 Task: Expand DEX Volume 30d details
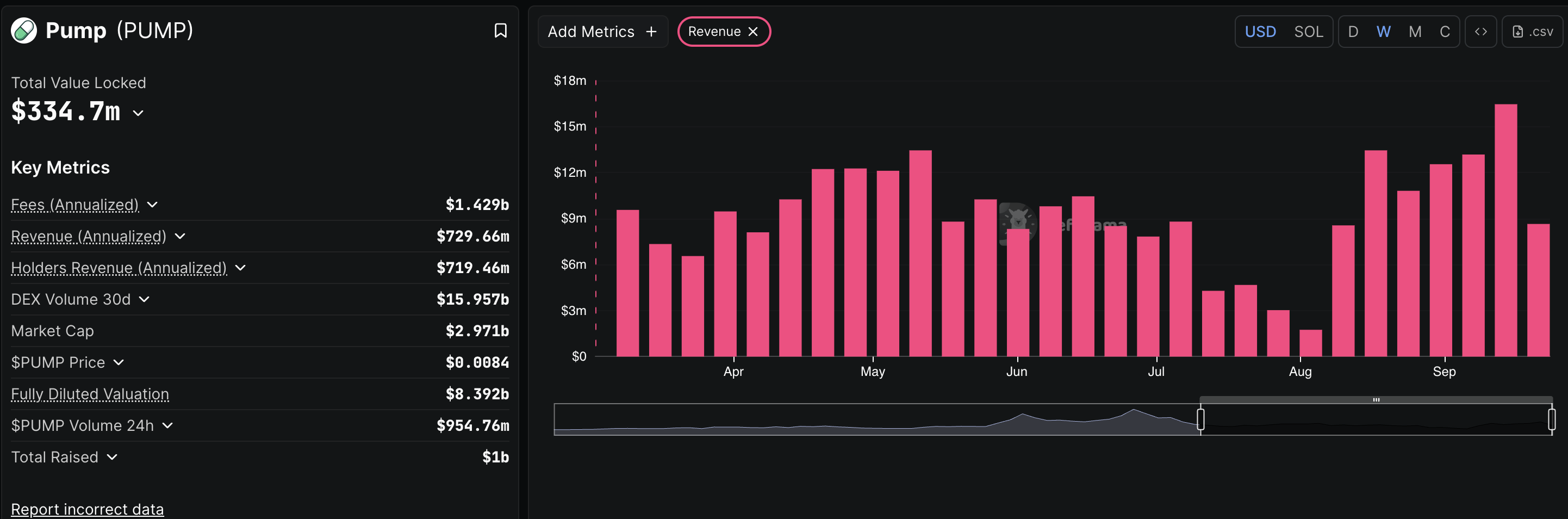[144, 299]
